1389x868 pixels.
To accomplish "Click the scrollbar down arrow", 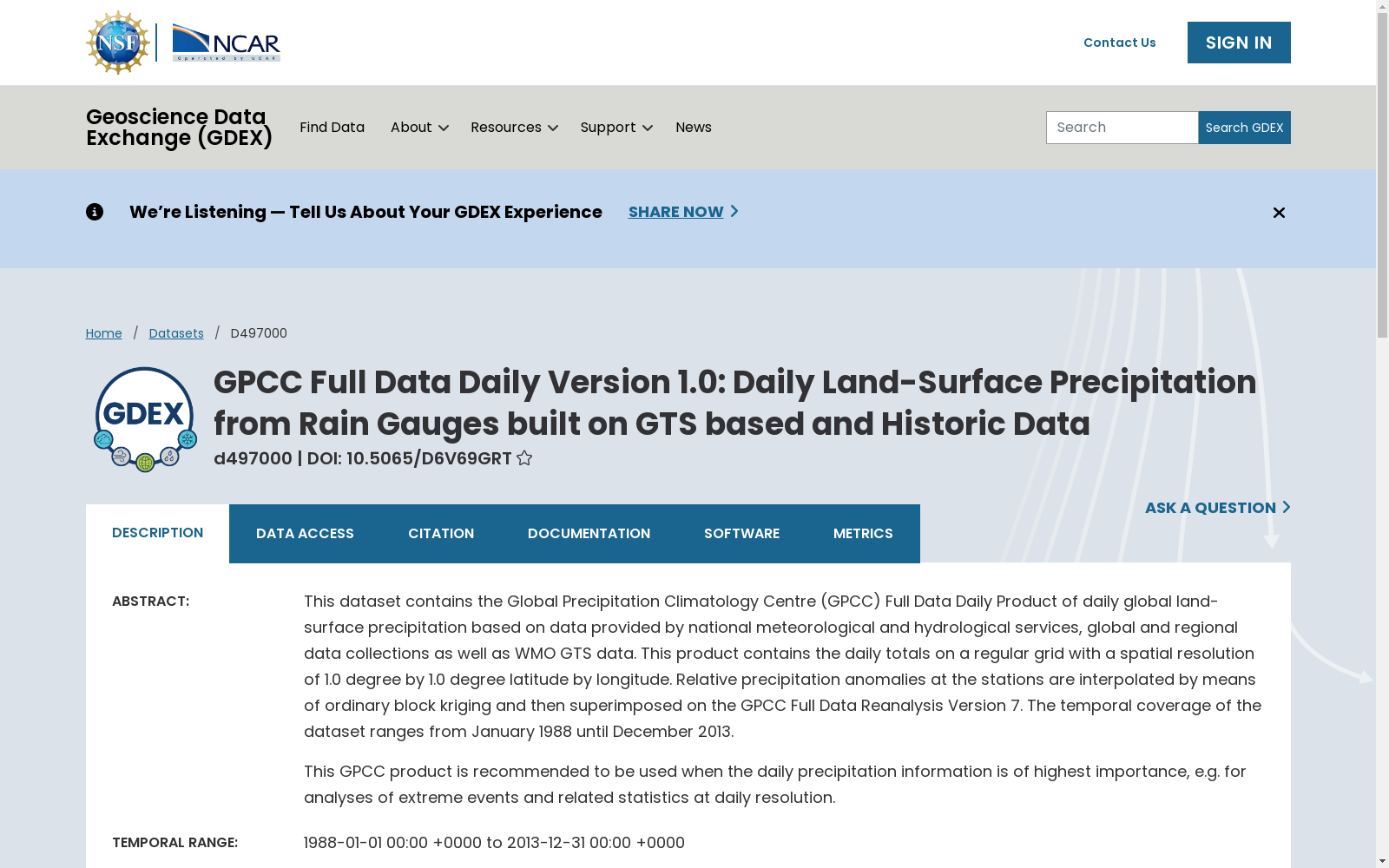I will pos(1382,861).
